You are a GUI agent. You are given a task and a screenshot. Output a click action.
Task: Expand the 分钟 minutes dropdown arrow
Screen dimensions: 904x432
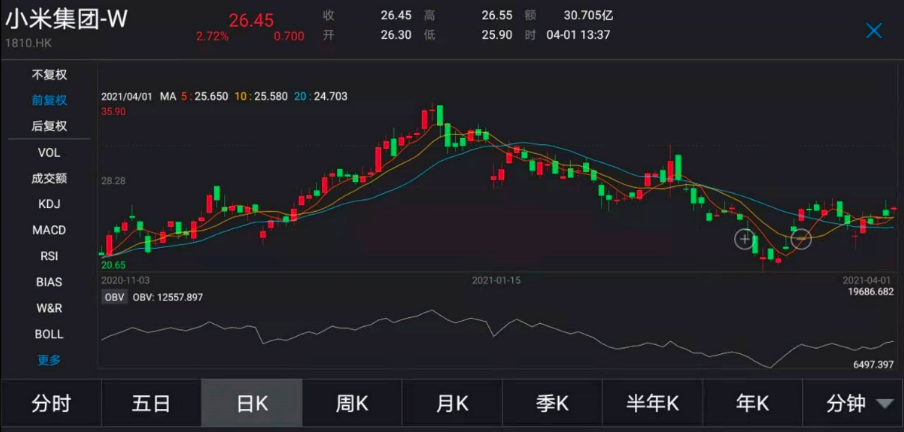pyautogui.click(x=884, y=404)
